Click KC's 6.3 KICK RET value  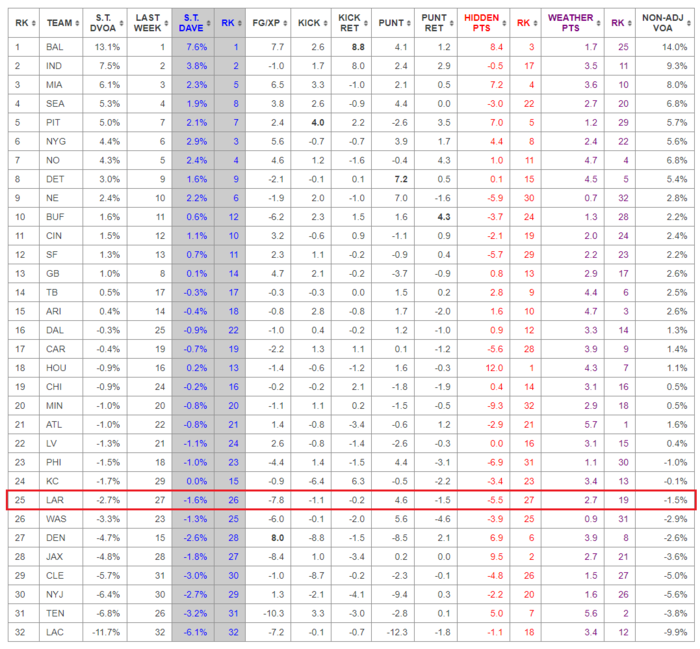[358, 481]
